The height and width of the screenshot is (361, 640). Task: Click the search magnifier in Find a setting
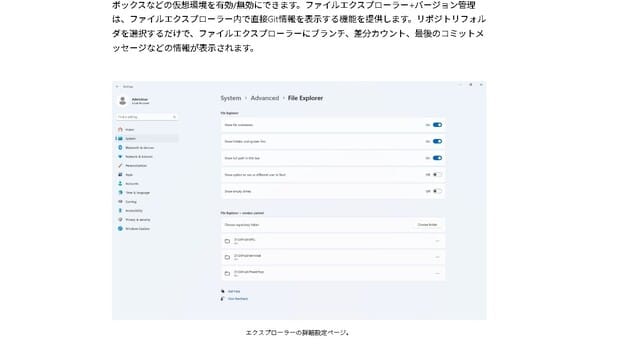(x=174, y=117)
